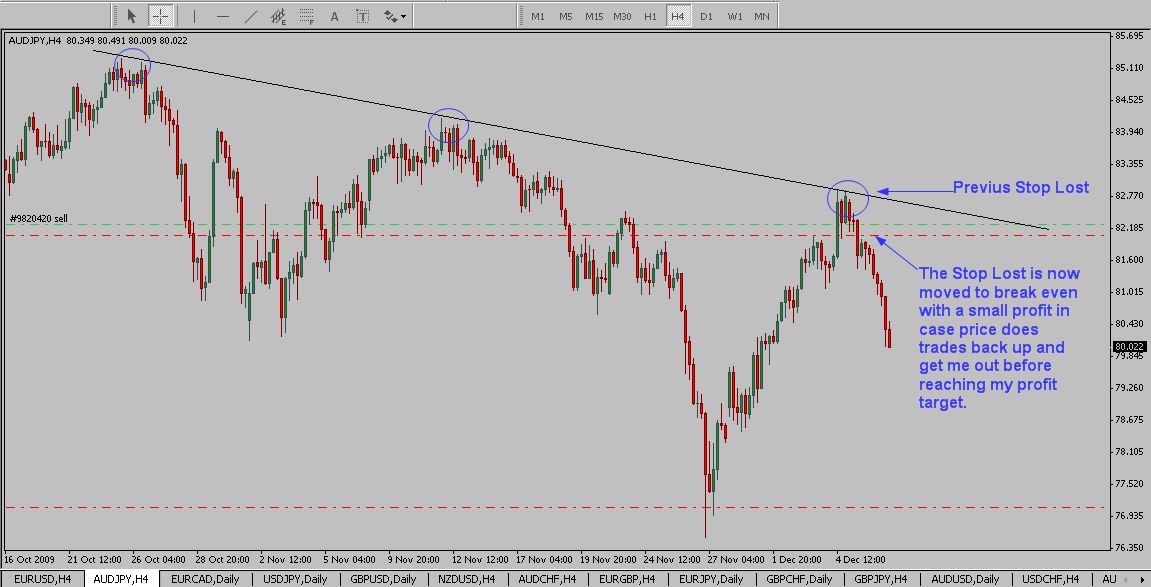Viewport: 1151px width, 587px height.
Task: Pick the Fibonacci retracement tool
Action: (x=306, y=16)
